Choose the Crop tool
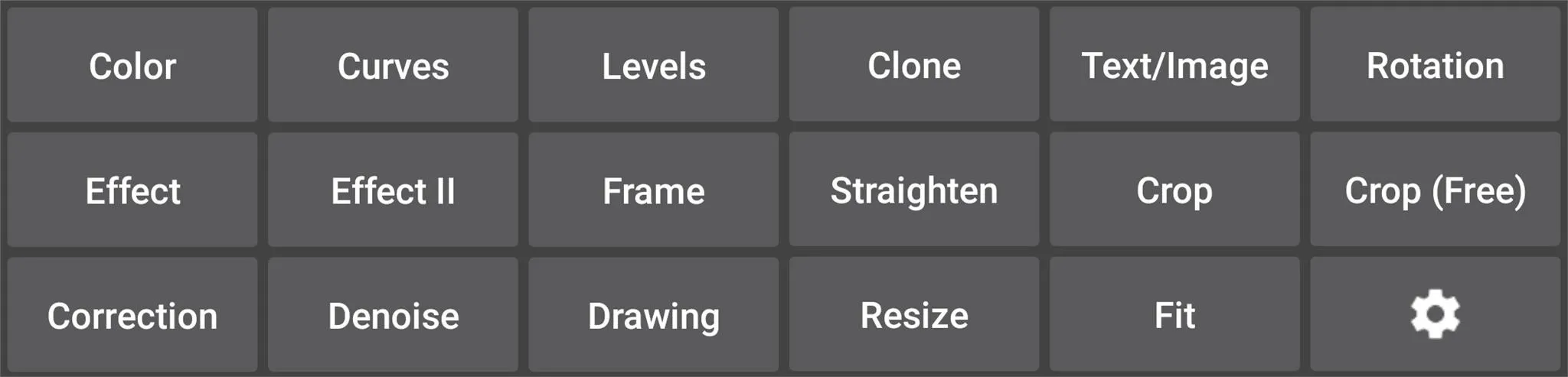This screenshot has width=1568, height=377. click(1174, 190)
